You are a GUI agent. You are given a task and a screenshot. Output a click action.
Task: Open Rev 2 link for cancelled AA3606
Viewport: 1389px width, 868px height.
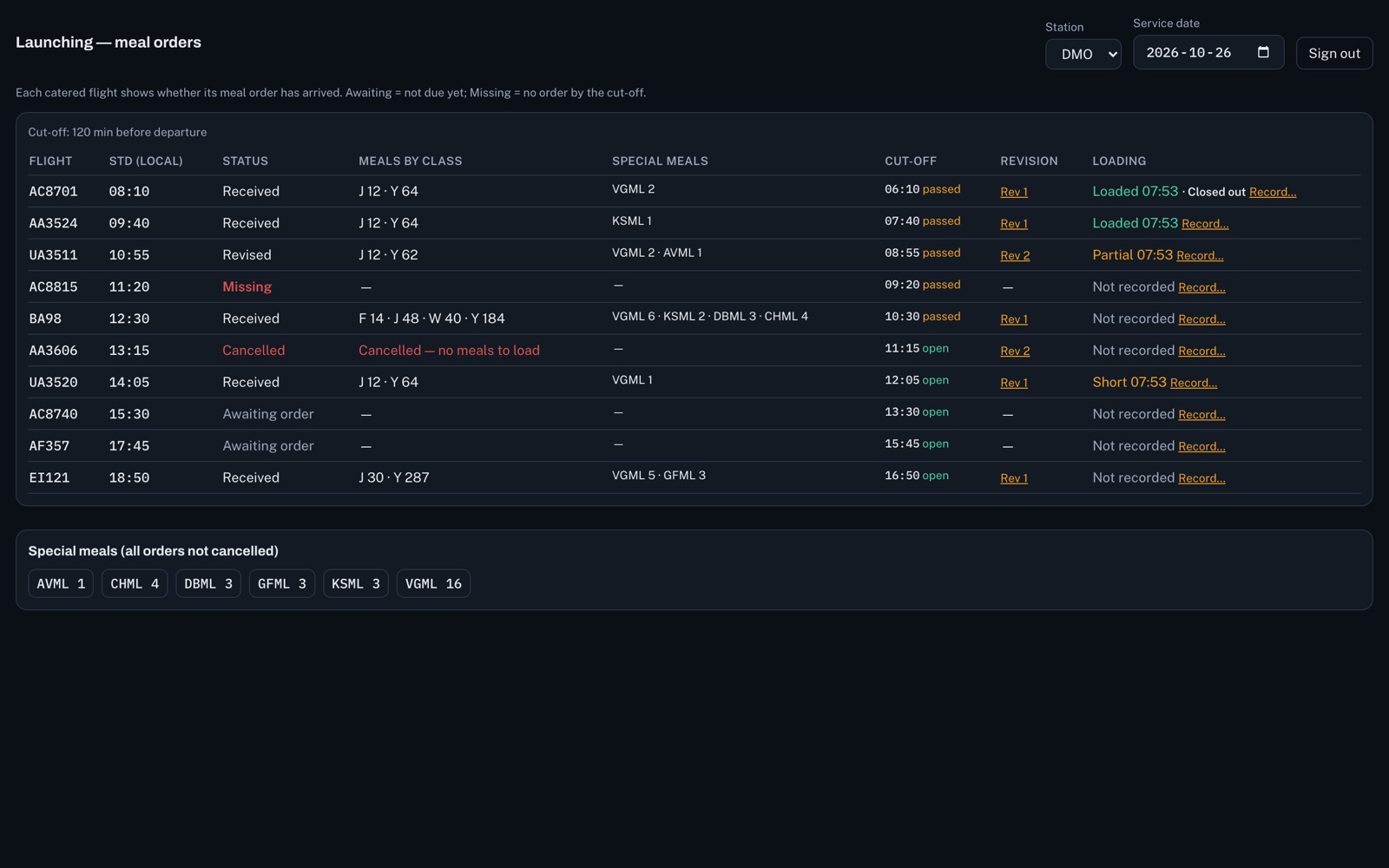click(1015, 352)
